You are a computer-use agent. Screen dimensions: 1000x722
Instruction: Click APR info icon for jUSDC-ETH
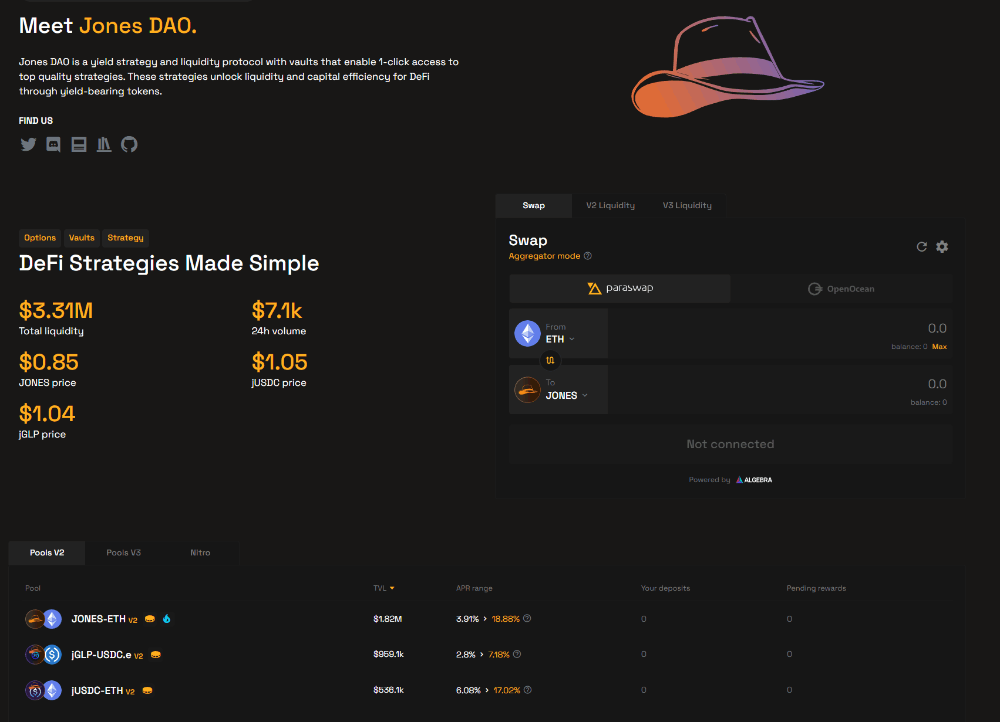click(x=528, y=689)
